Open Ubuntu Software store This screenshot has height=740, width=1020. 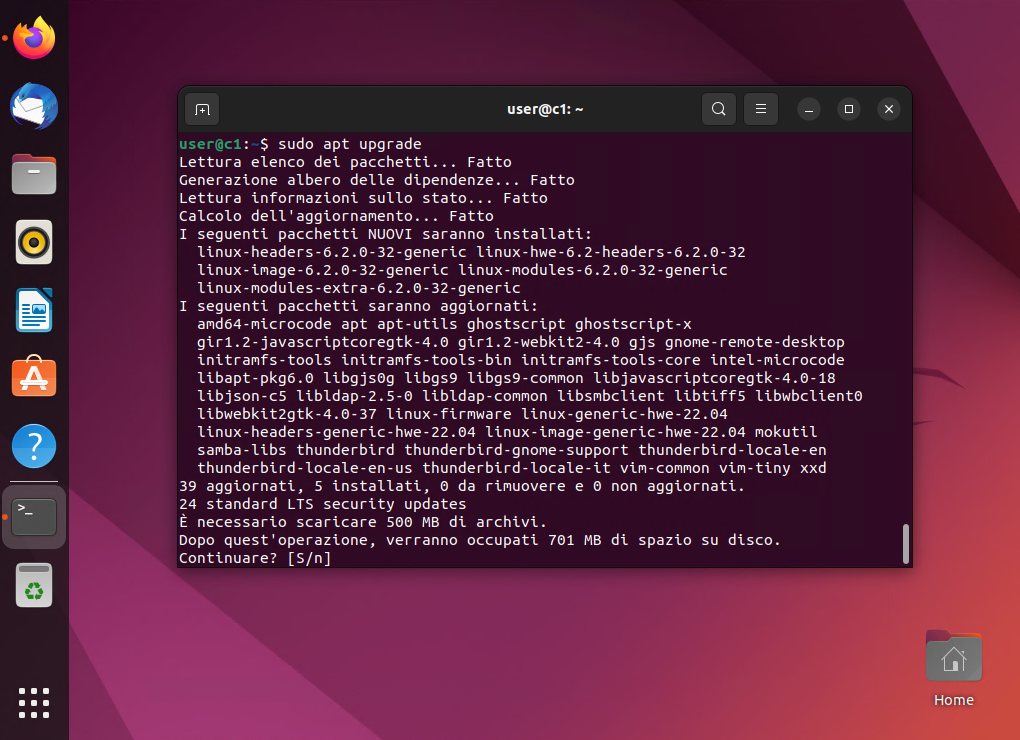click(x=34, y=377)
